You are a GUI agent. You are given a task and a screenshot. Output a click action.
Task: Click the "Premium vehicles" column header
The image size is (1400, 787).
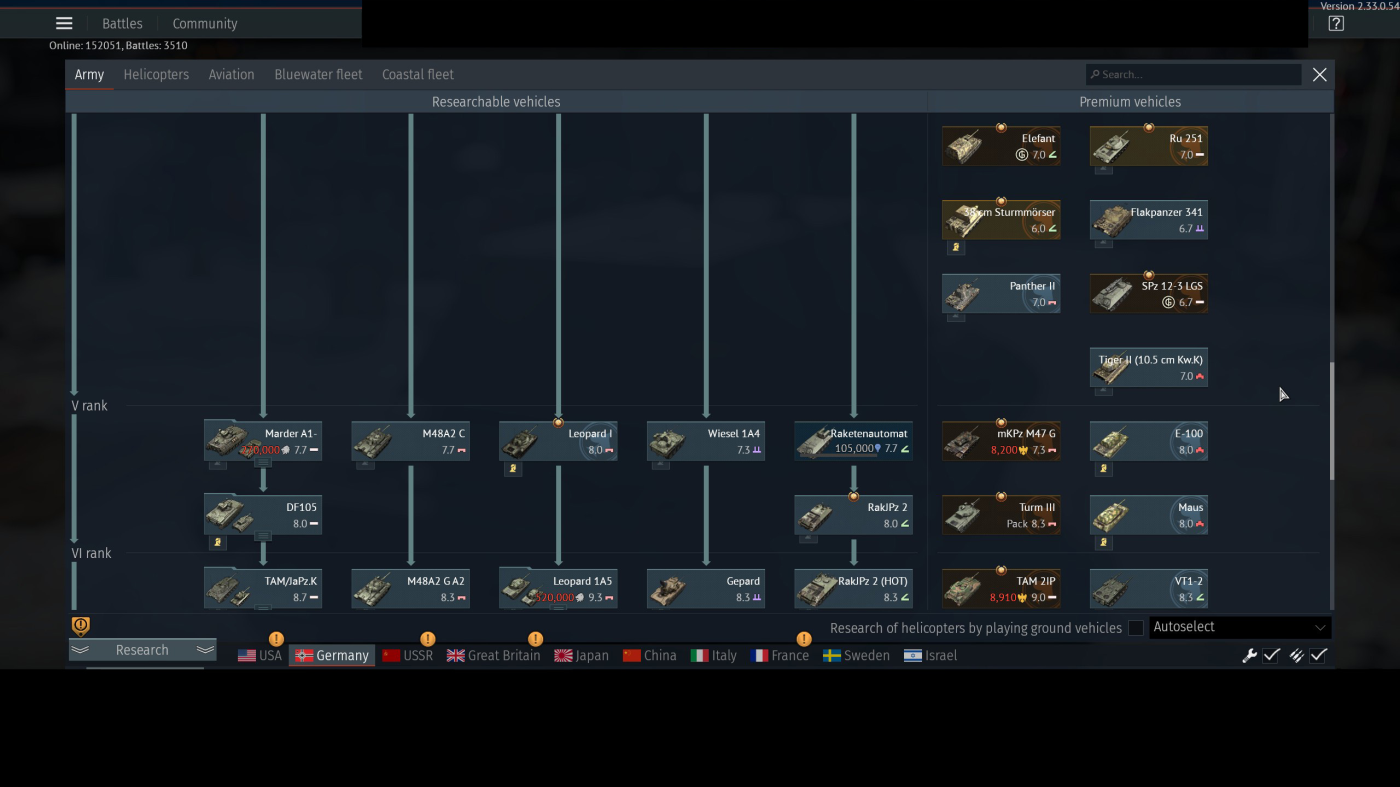[1130, 102]
